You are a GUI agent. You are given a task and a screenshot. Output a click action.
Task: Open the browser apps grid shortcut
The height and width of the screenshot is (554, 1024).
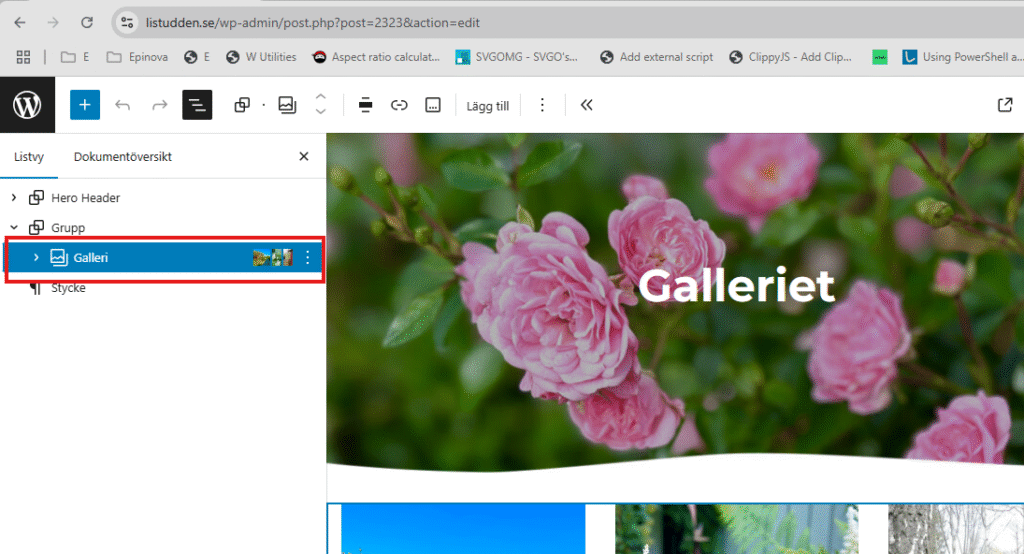24,57
